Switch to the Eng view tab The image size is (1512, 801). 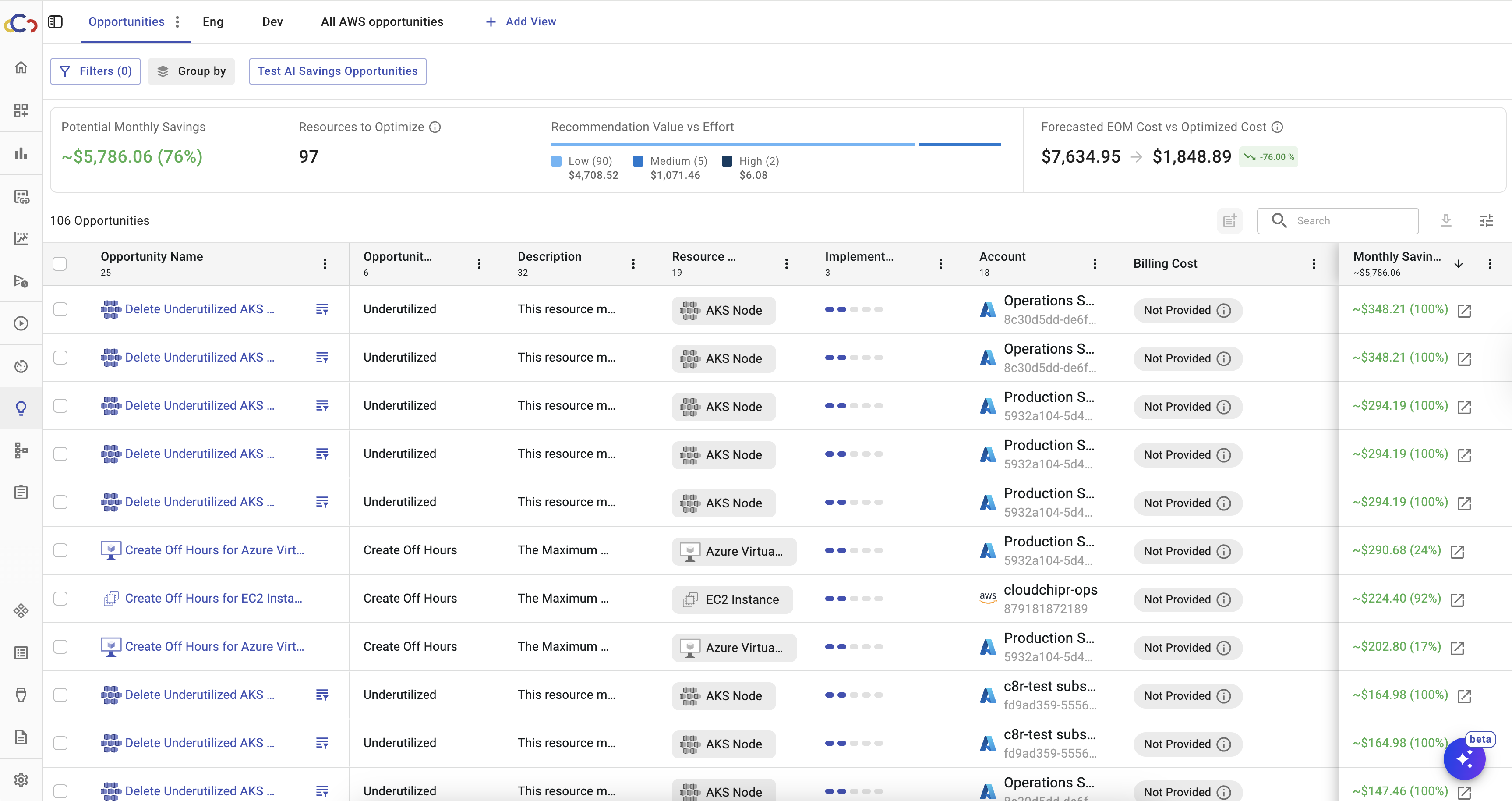212,22
